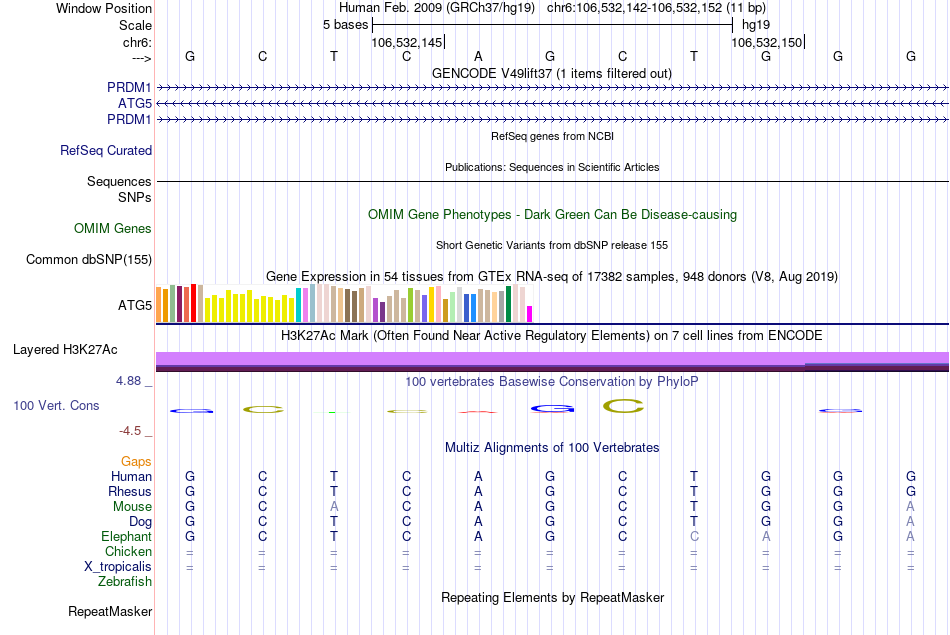Click the blue 'G' PhyloP logo beside tall C
950x635 pixels.
(x=552, y=409)
